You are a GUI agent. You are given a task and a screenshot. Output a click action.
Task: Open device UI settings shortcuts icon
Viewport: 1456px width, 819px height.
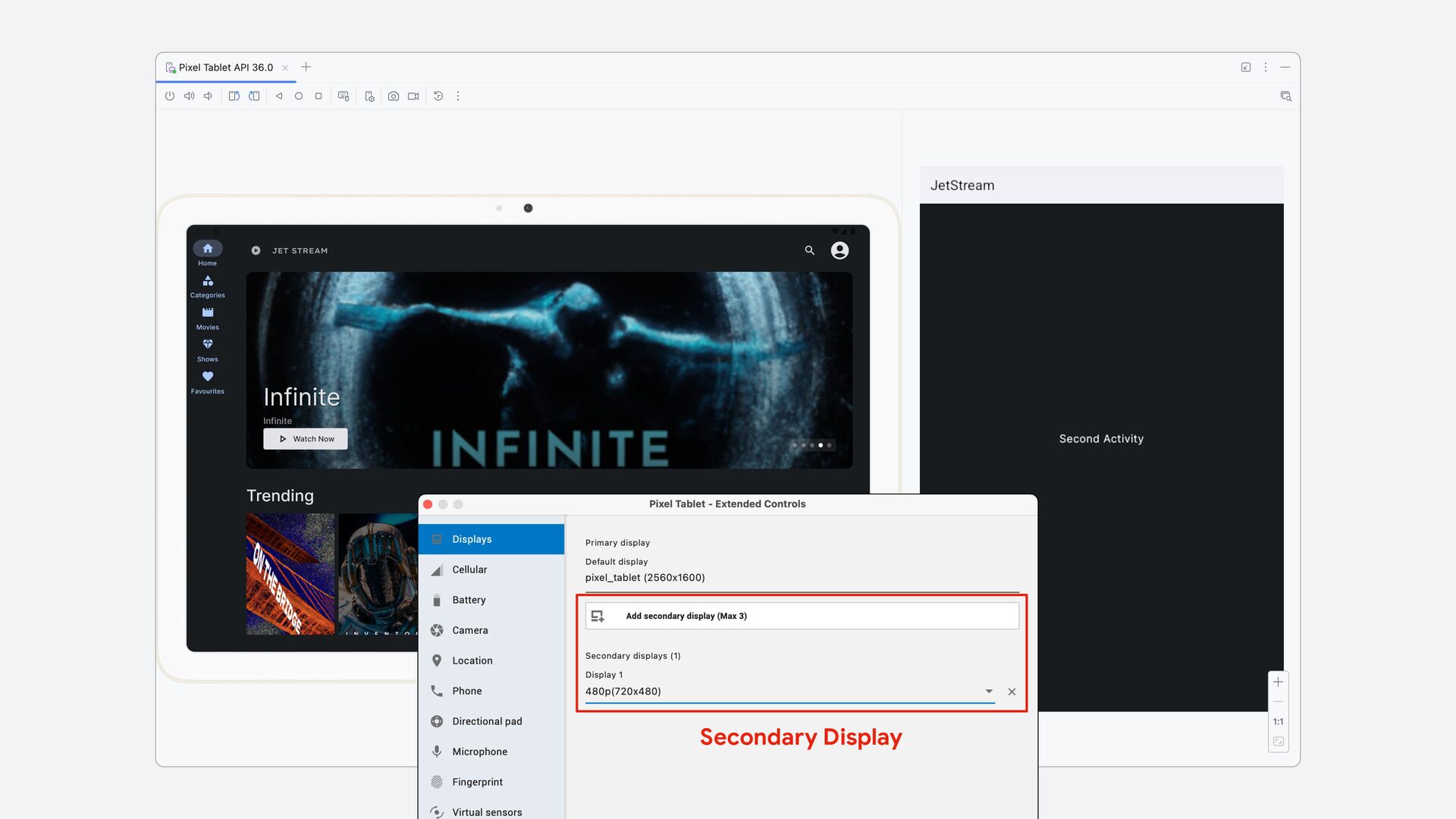pyautogui.click(x=369, y=96)
